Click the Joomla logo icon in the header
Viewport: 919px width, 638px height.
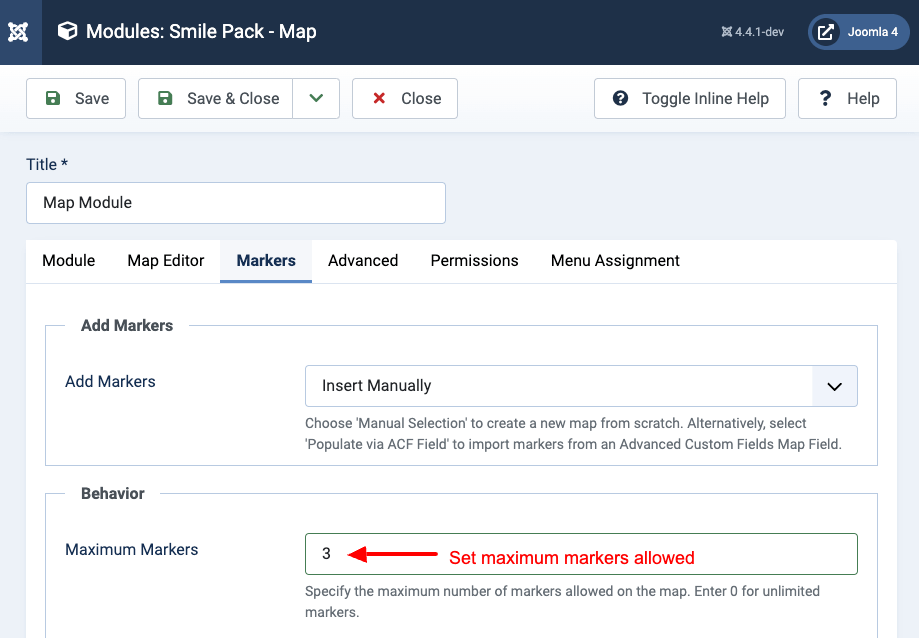18,32
